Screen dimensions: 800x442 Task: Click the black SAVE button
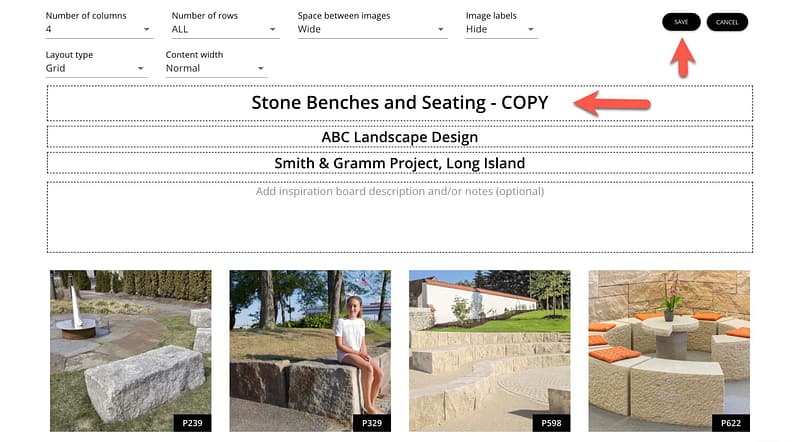(x=681, y=22)
